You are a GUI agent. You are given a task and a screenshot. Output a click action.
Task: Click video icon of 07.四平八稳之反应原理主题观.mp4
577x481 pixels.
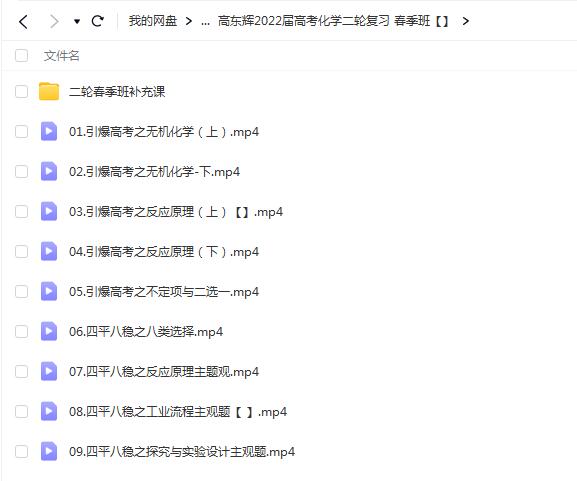pyautogui.click(x=49, y=371)
